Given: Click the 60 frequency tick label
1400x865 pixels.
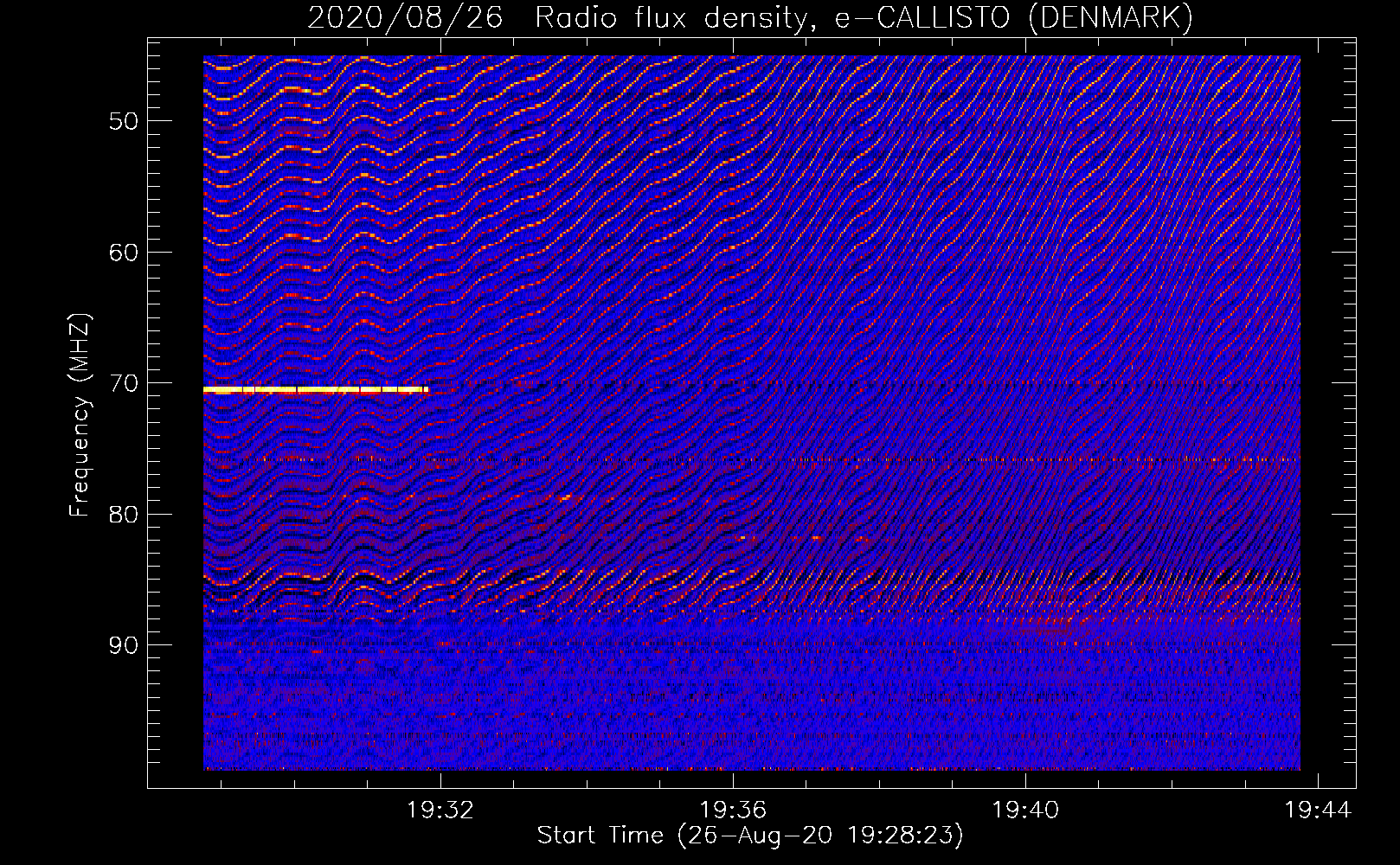Looking at the screenshot, I should point(124,253).
